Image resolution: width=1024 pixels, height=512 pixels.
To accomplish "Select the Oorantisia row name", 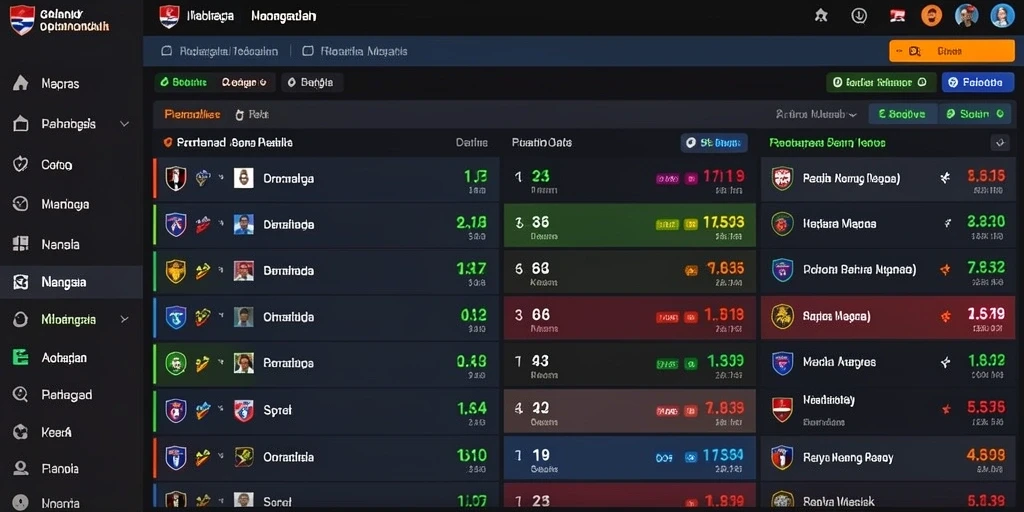I will [288, 457].
